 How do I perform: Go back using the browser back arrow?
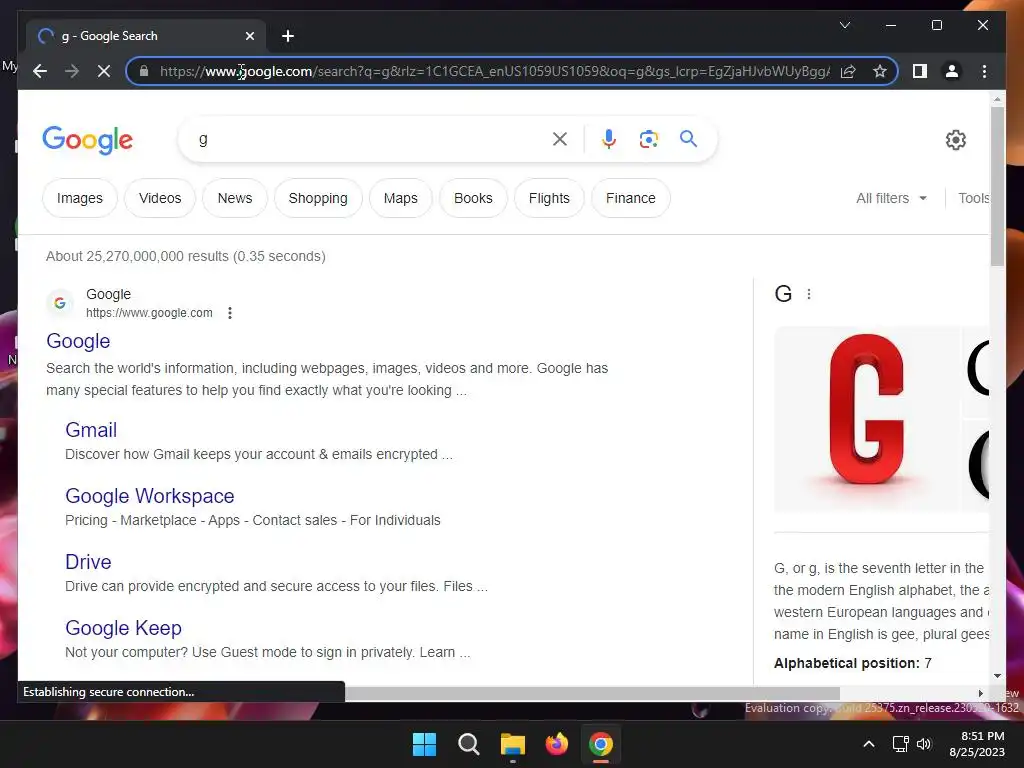tap(40, 71)
